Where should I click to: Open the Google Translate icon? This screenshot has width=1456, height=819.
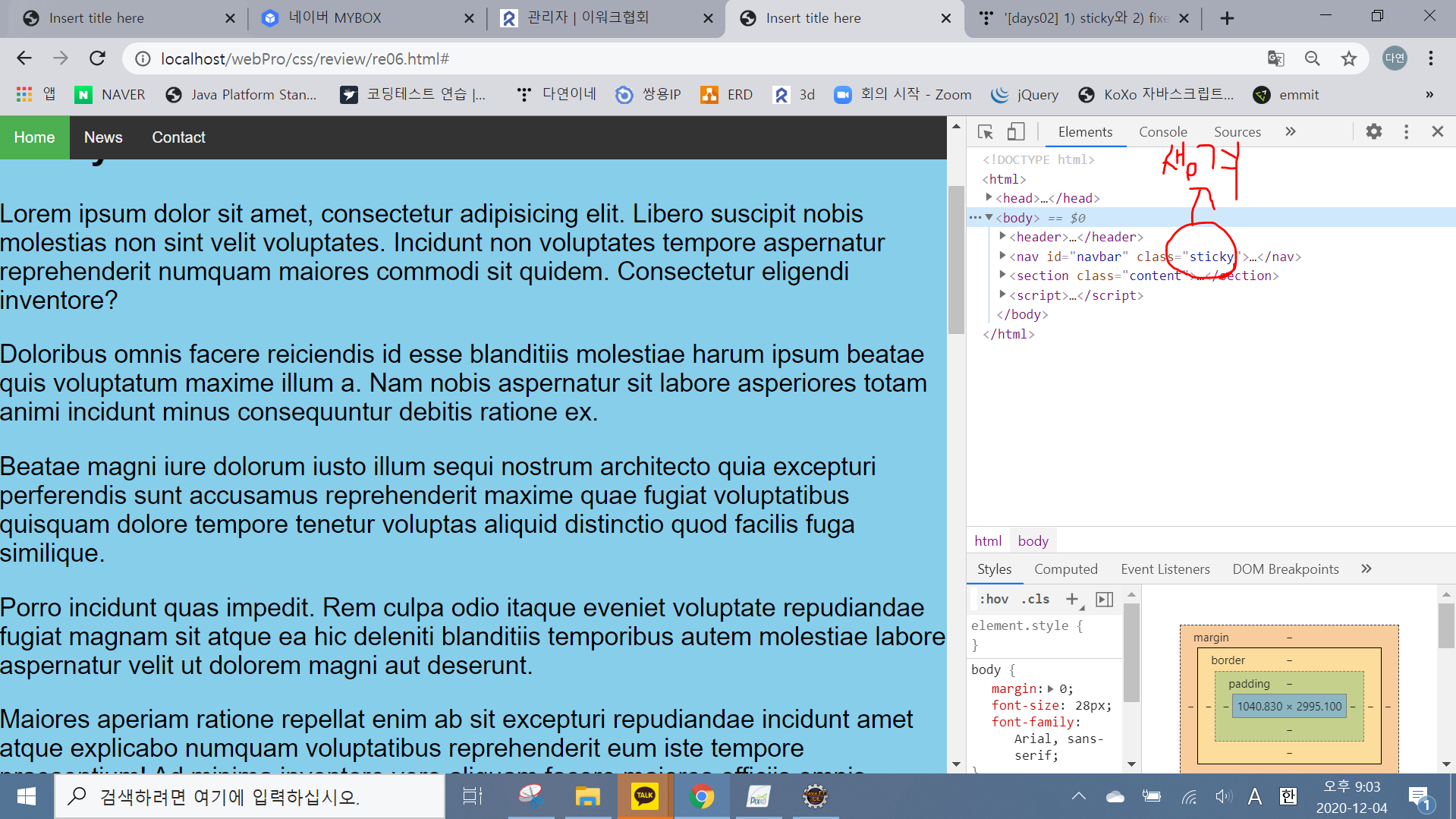pyautogui.click(x=1275, y=58)
